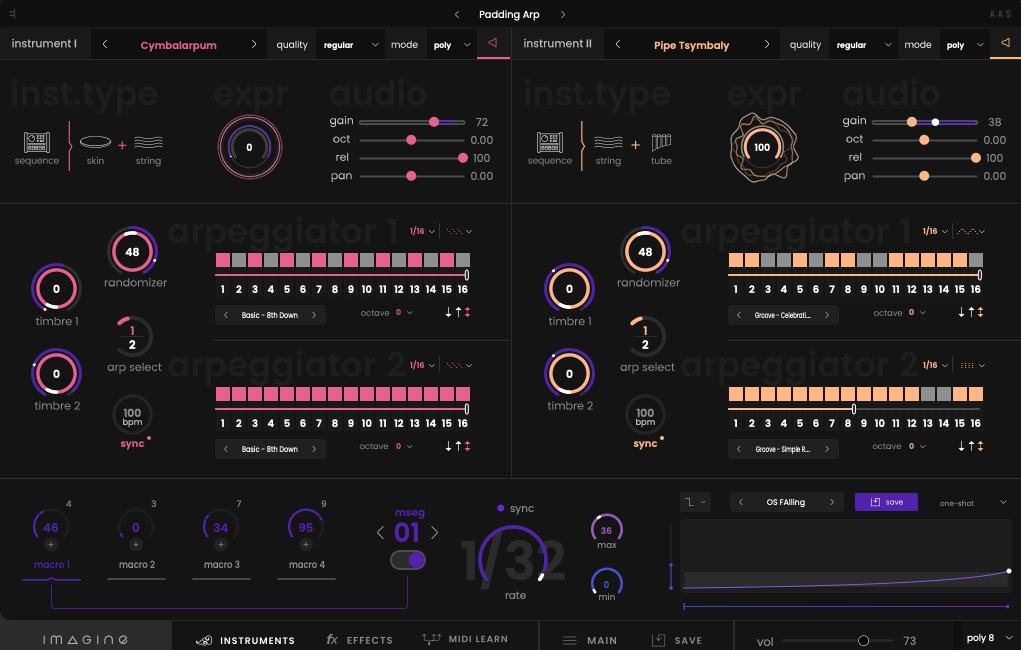Click the tube icon for instrument II
The height and width of the screenshot is (650, 1021).
click(661, 140)
